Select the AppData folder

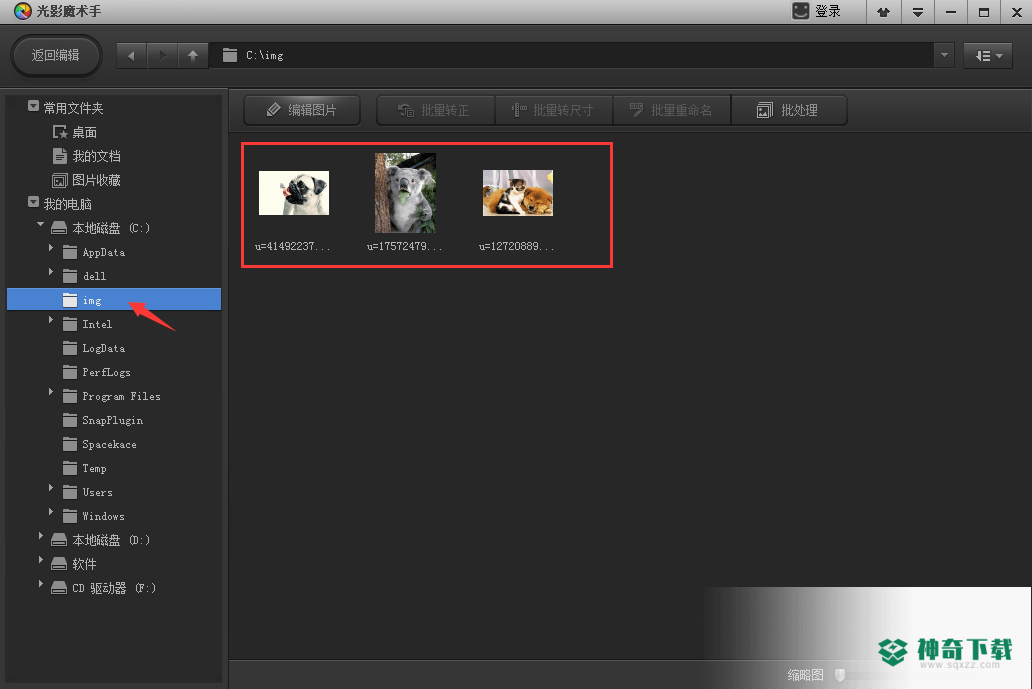94,252
